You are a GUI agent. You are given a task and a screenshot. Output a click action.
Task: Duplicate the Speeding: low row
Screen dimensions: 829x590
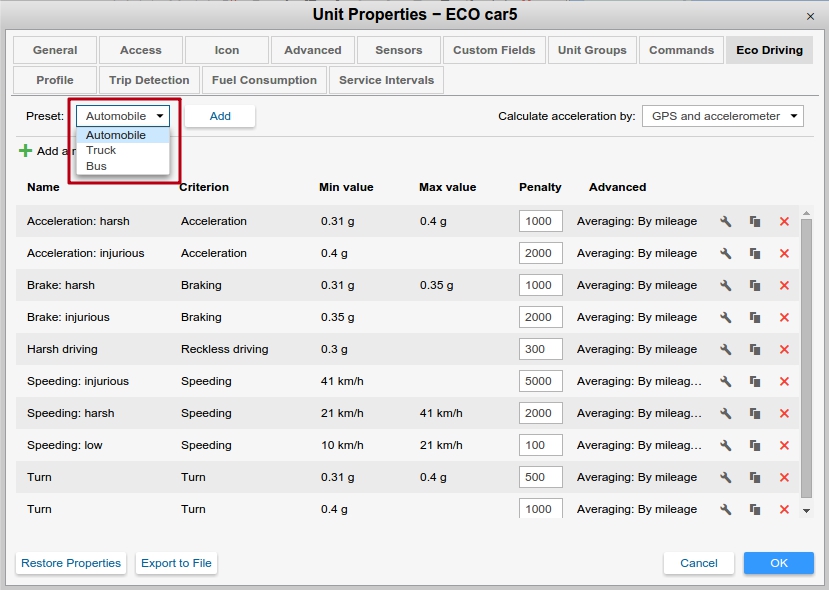(x=755, y=445)
